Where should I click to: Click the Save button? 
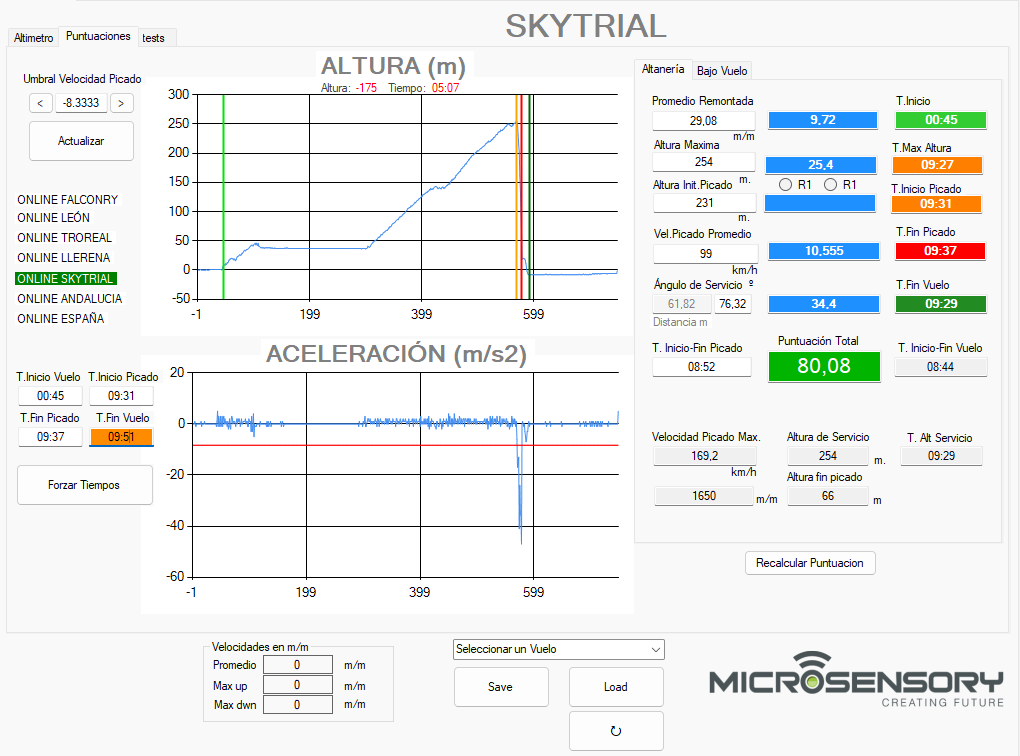tap(500, 687)
